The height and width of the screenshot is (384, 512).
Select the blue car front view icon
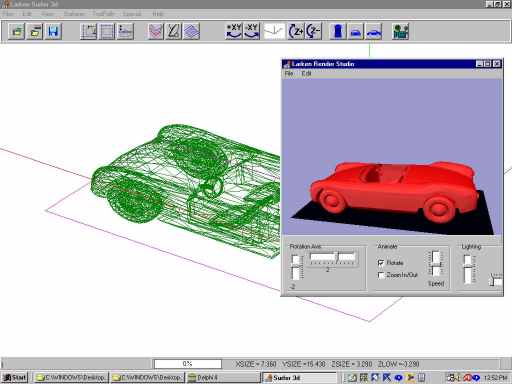[356, 32]
